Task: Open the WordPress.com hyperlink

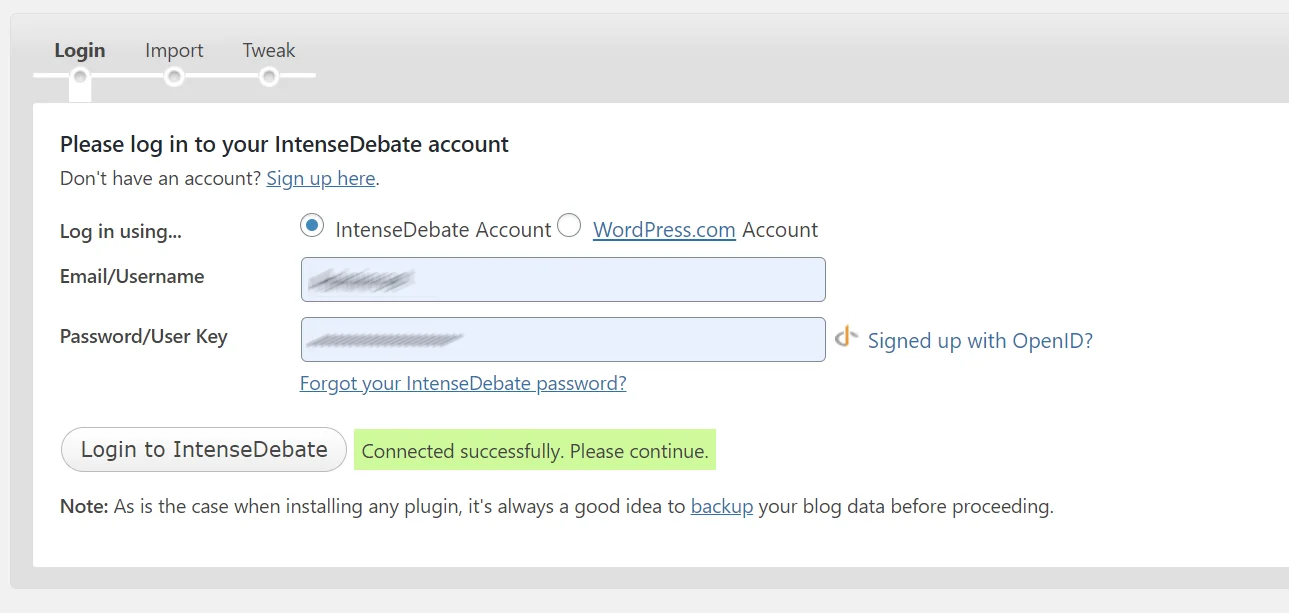Action: (x=664, y=230)
